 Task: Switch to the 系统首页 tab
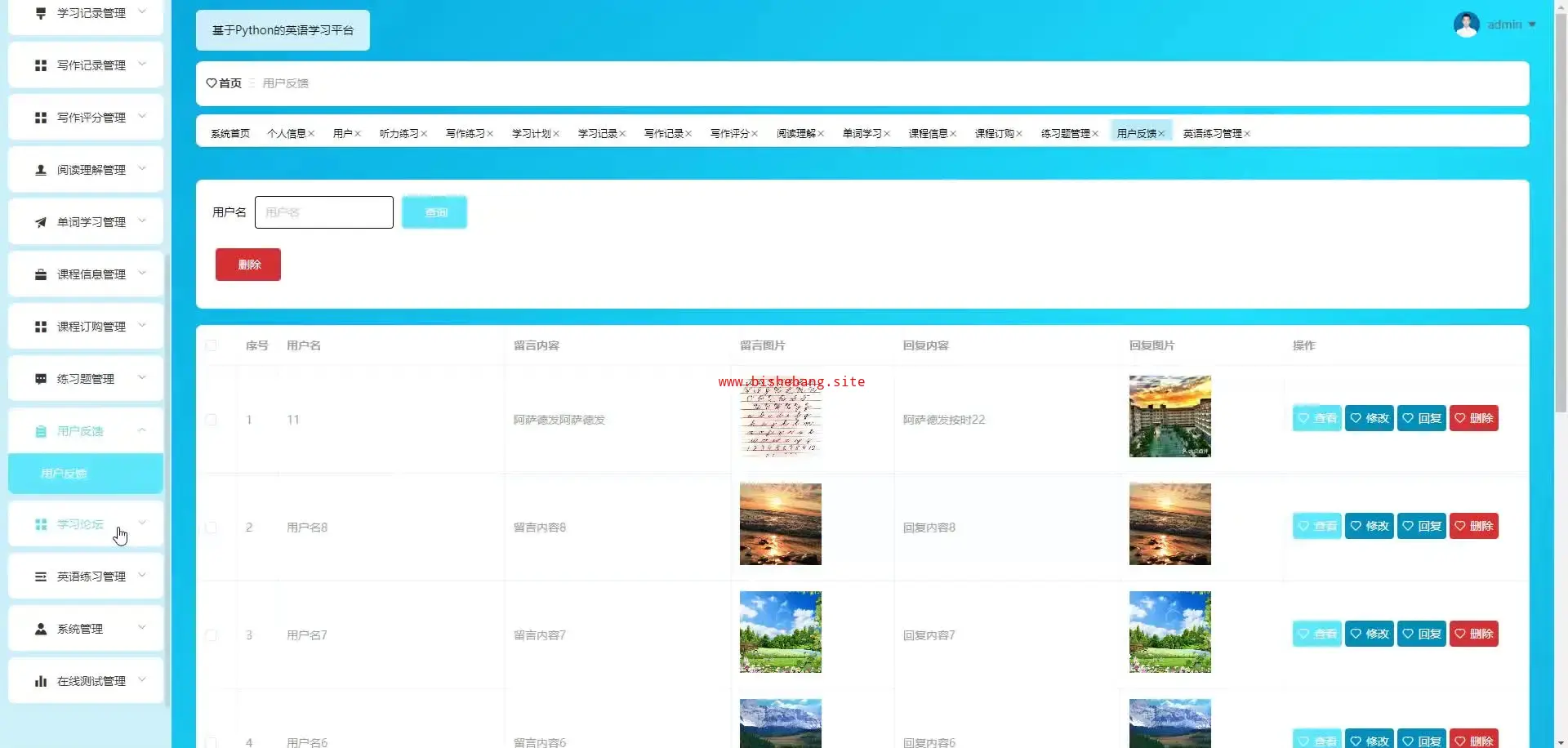[230, 134]
